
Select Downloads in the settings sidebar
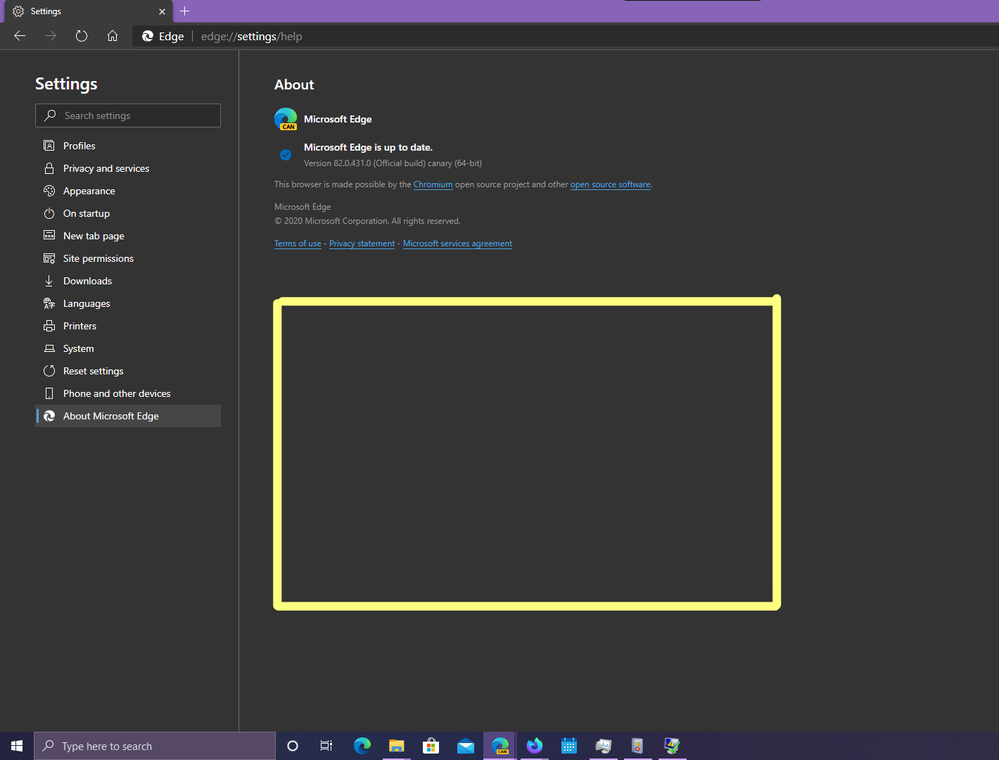[x=128, y=281]
